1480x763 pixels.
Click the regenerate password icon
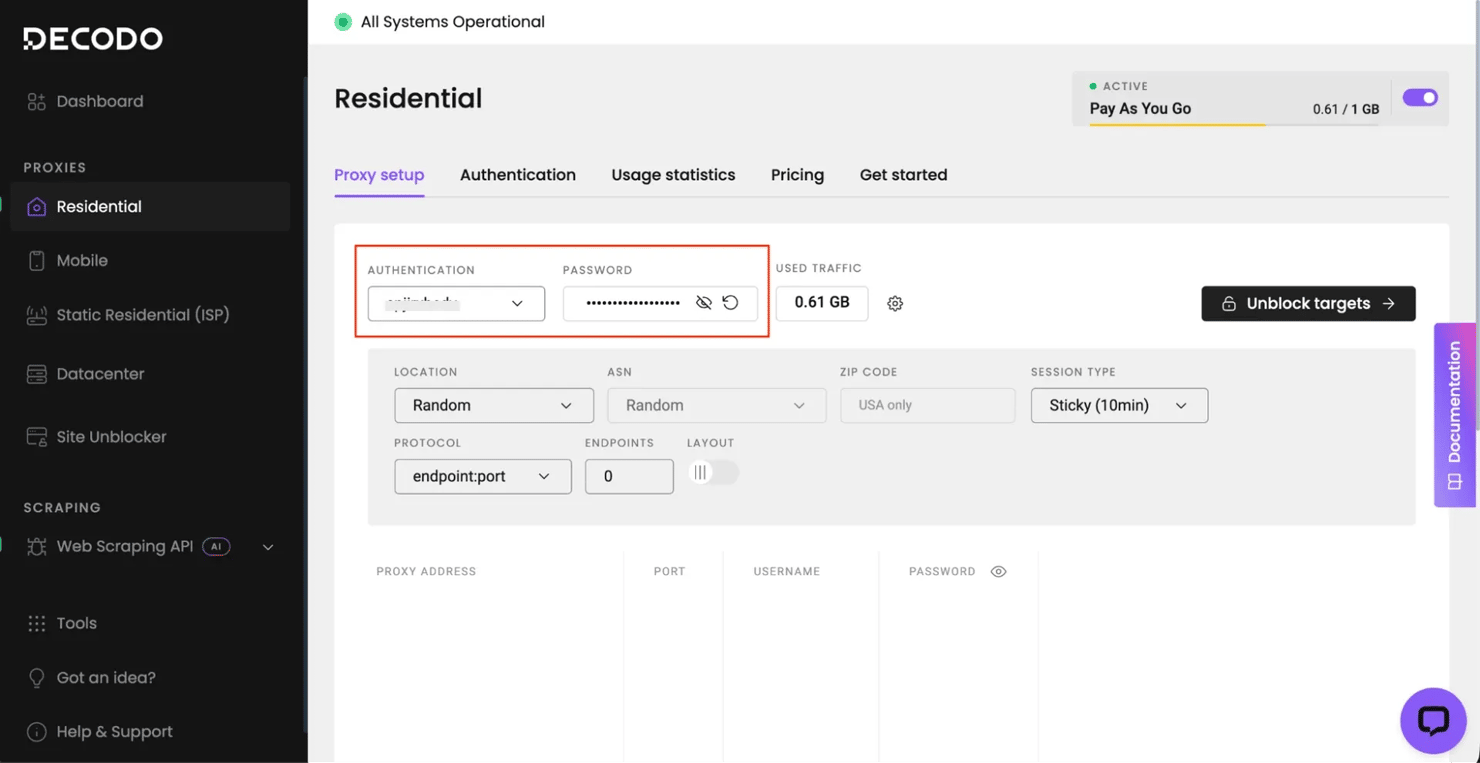click(731, 303)
